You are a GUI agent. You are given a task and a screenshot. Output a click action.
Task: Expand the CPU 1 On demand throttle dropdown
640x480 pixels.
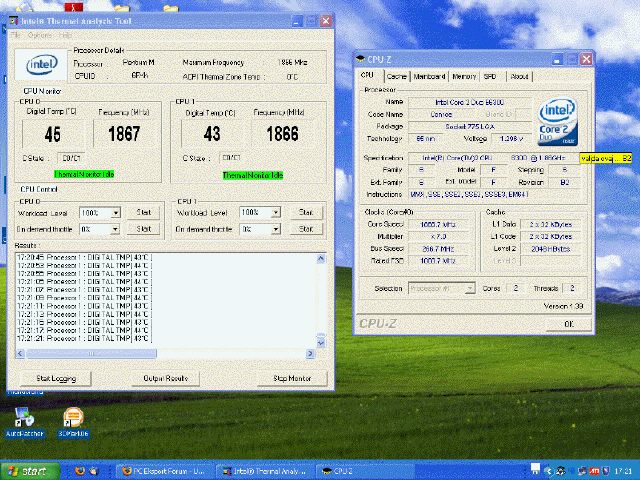click(276, 229)
